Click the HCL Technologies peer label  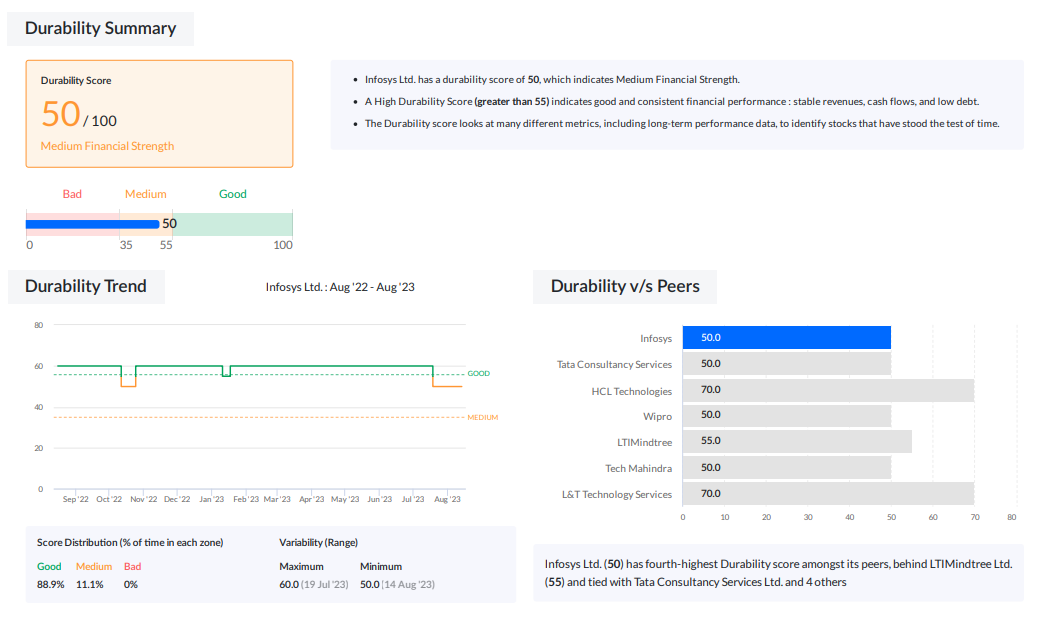pos(632,391)
